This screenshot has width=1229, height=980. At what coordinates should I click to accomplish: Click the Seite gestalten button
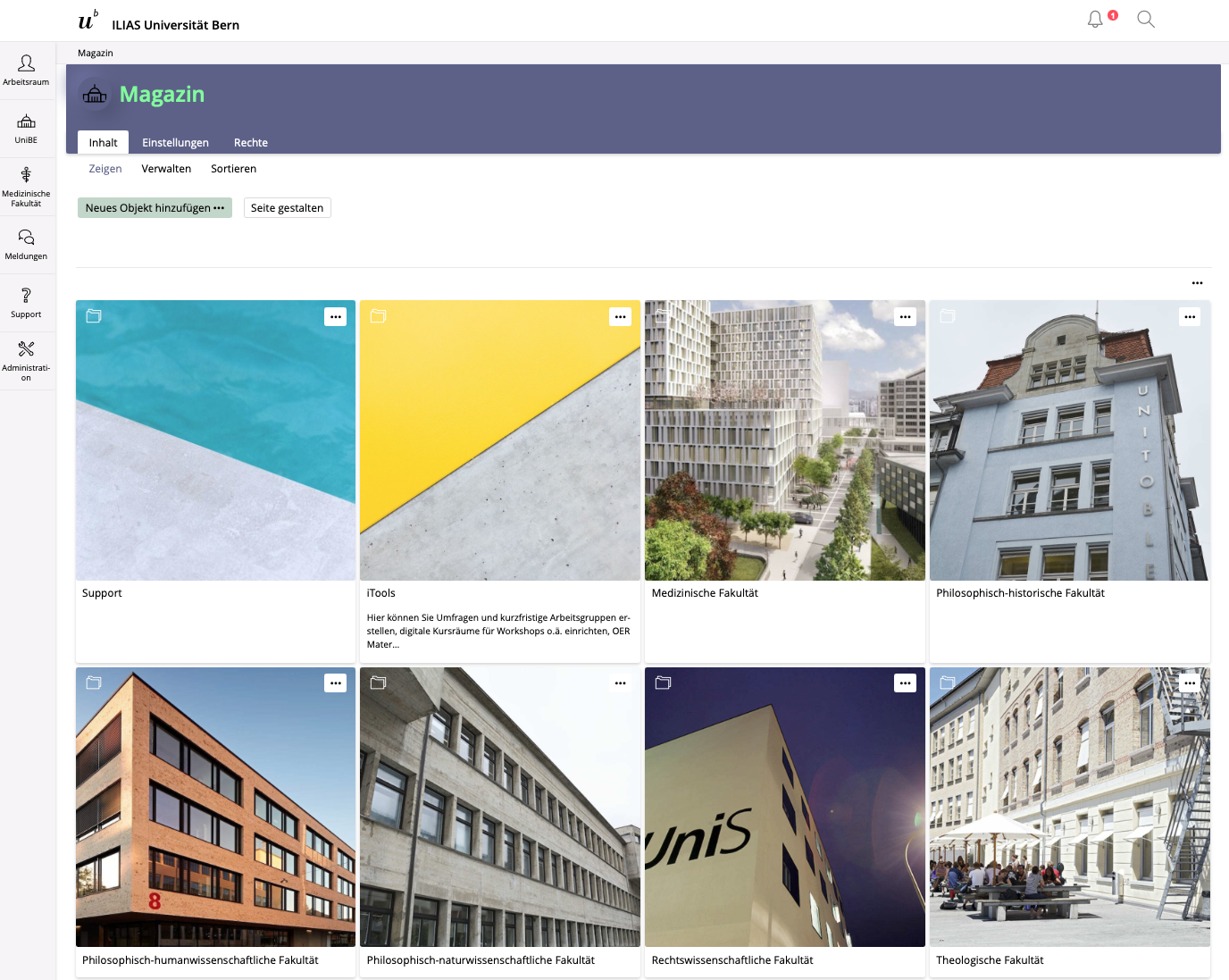[287, 208]
